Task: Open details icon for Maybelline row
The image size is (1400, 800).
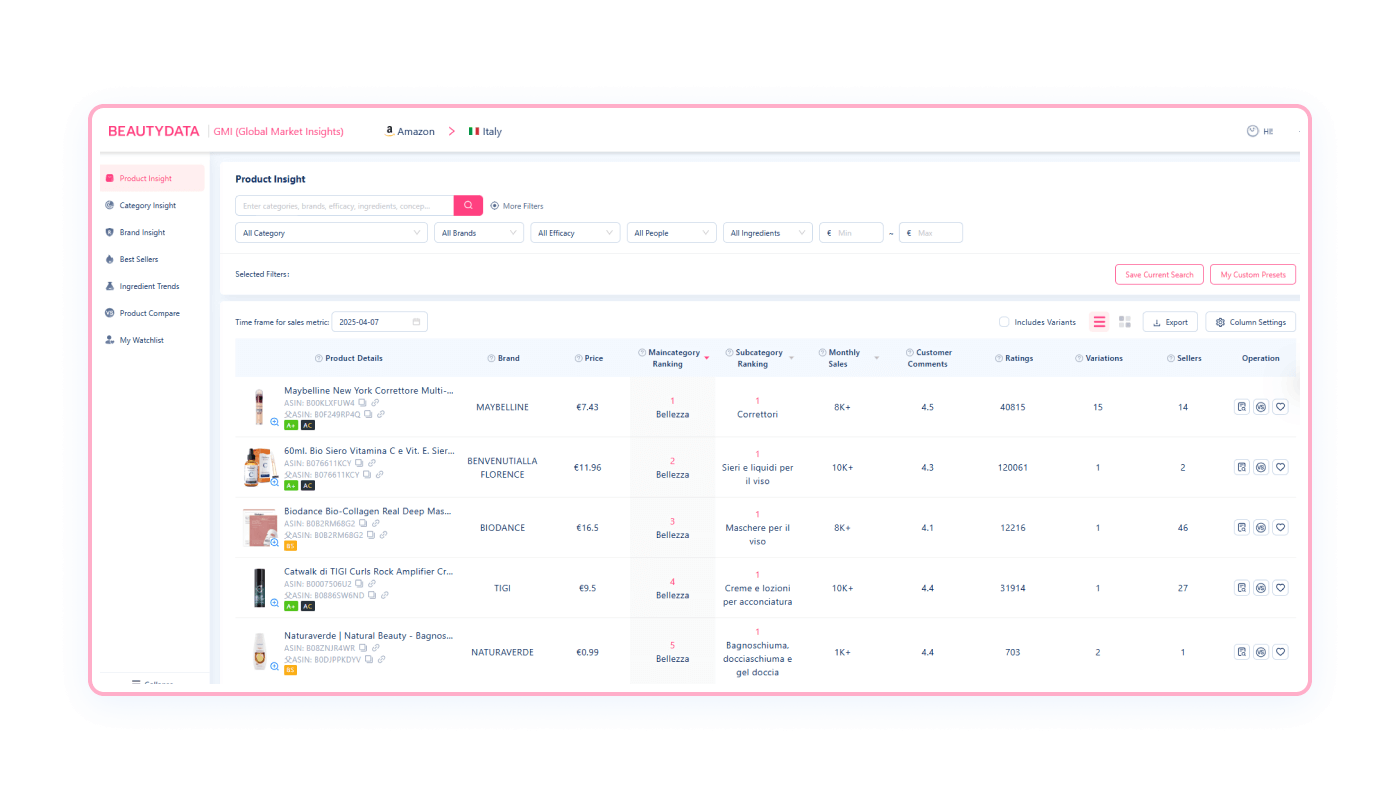Action: [1241, 407]
